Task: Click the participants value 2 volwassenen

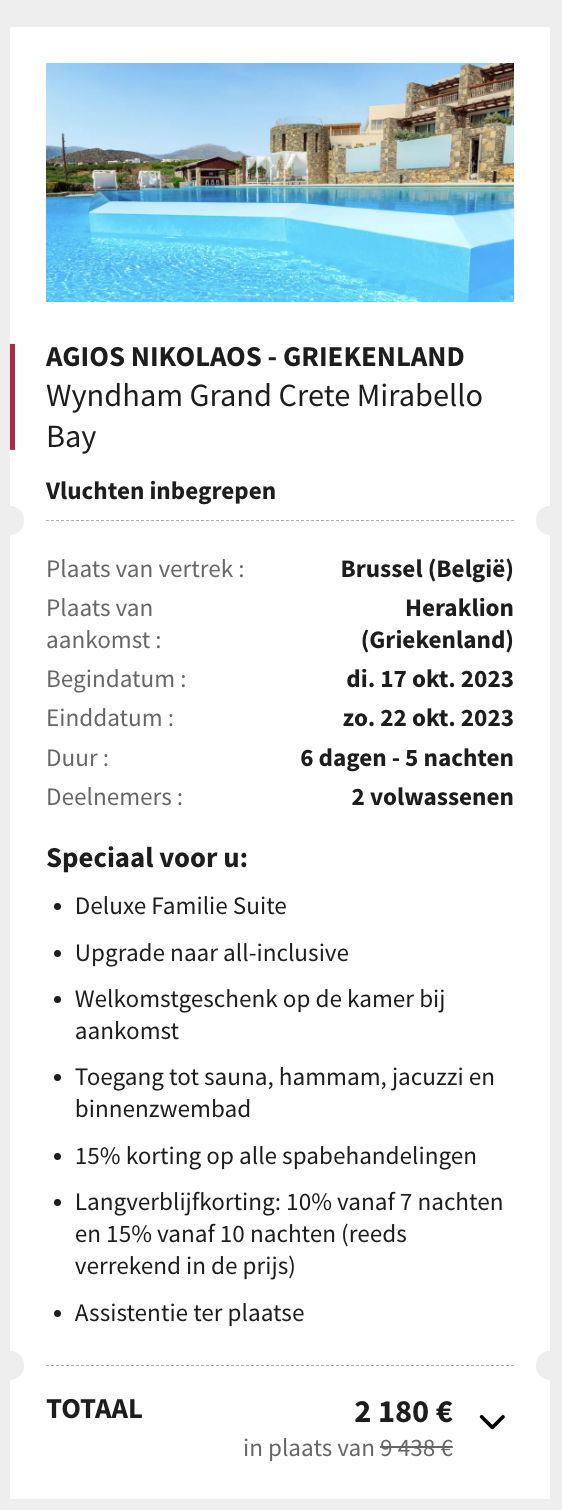Action: [x=432, y=797]
